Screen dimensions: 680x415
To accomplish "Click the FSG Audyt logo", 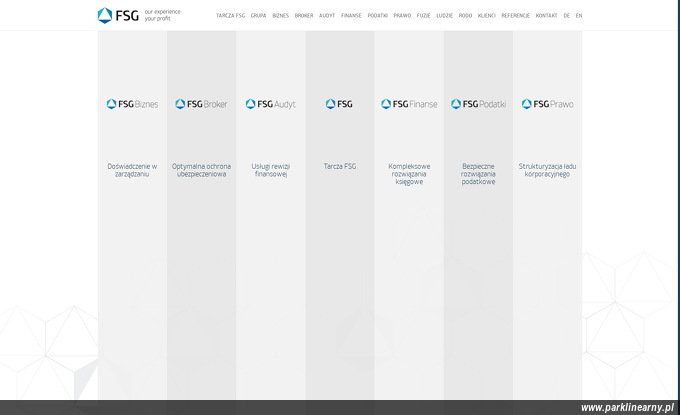I will tap(271, 104).
